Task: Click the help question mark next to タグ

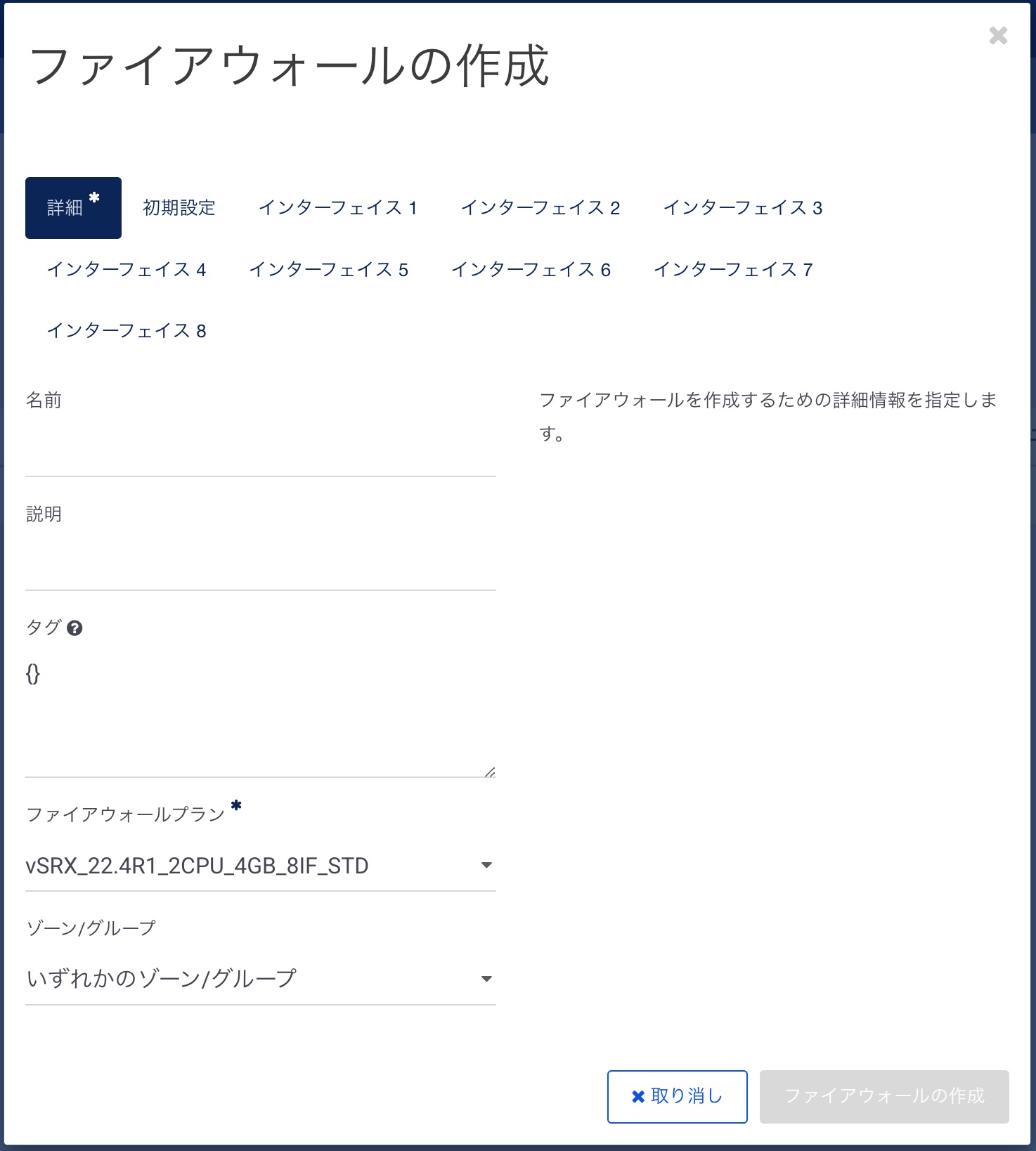Action: click(75, 628)
